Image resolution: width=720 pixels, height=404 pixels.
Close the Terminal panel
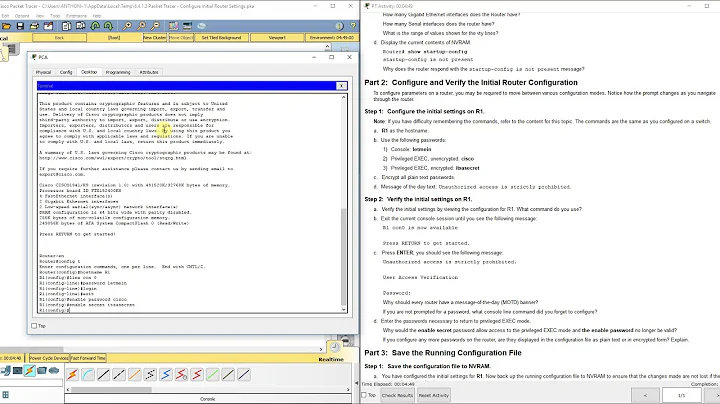click(x=341, y=86)
